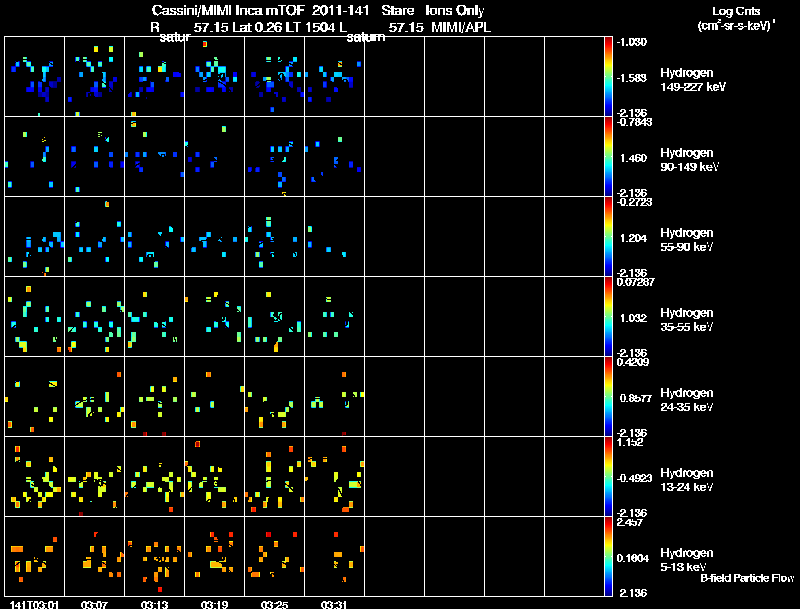
Task: Pick the Hydrogen 5-13 keV color scale
Action: coord(608,556)
